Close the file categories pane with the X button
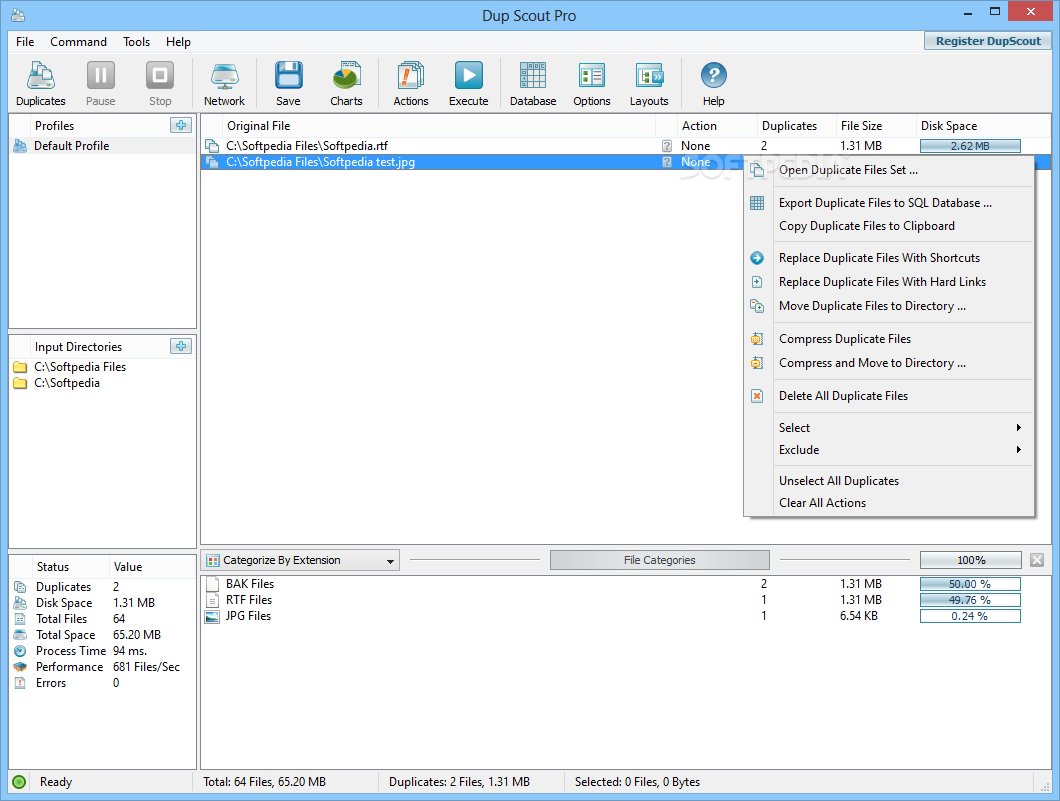 point(1037,560)
